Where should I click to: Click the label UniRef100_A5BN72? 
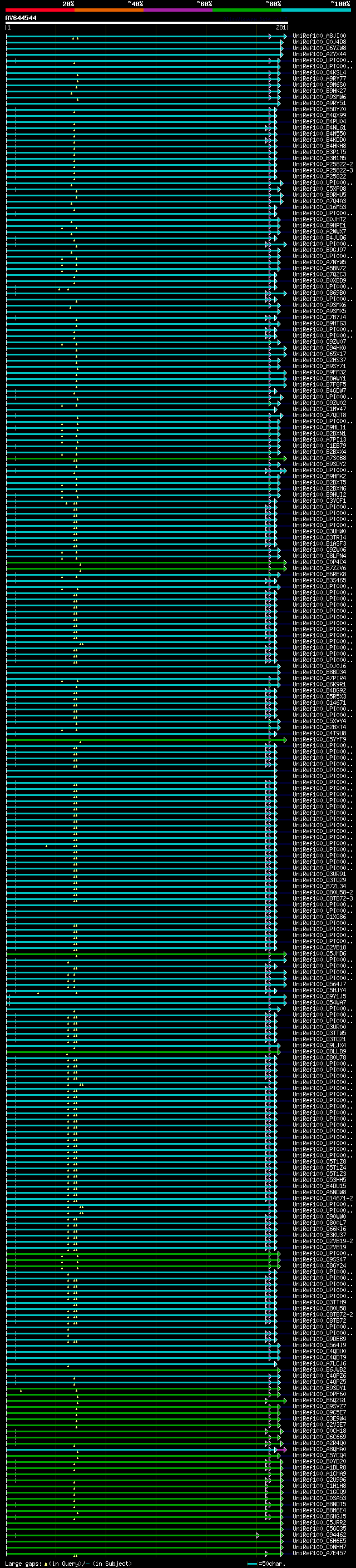click(319, 269)
